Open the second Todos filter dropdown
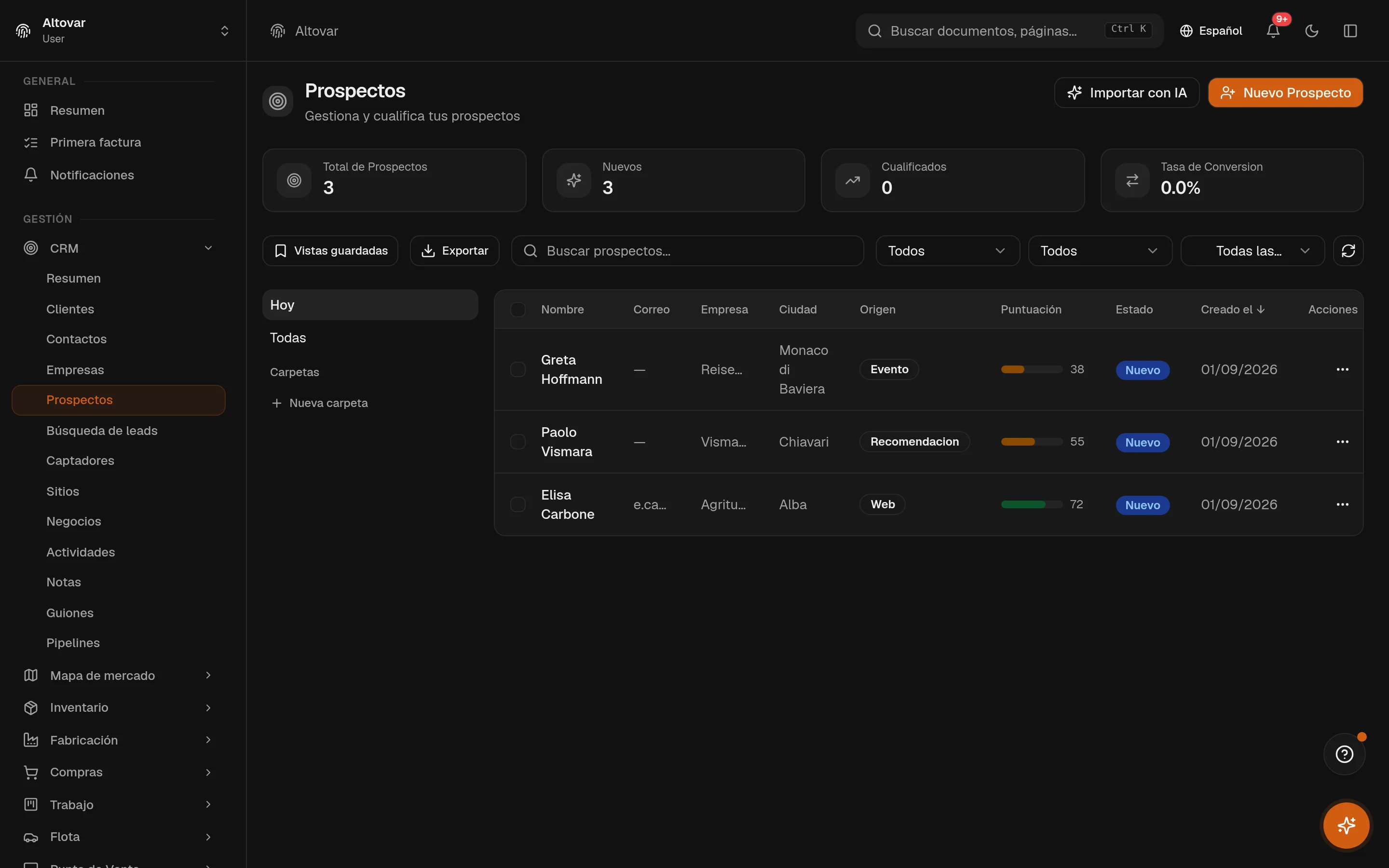 click(1100, 251)
